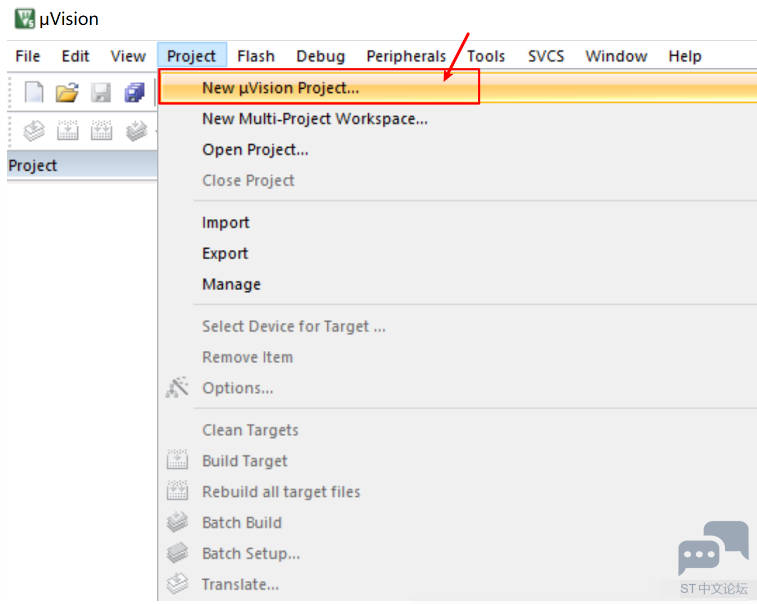Image resolution: width=757 pixels, height=604 pixels.
Task: Click the icon beside Batch Build entry
Action: pyautogui.click(x=177, y=522)
